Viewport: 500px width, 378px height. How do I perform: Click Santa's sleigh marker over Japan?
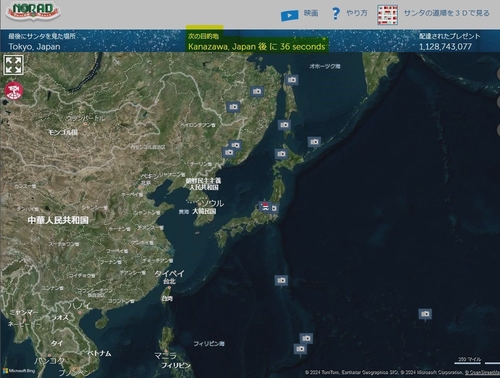265,206
